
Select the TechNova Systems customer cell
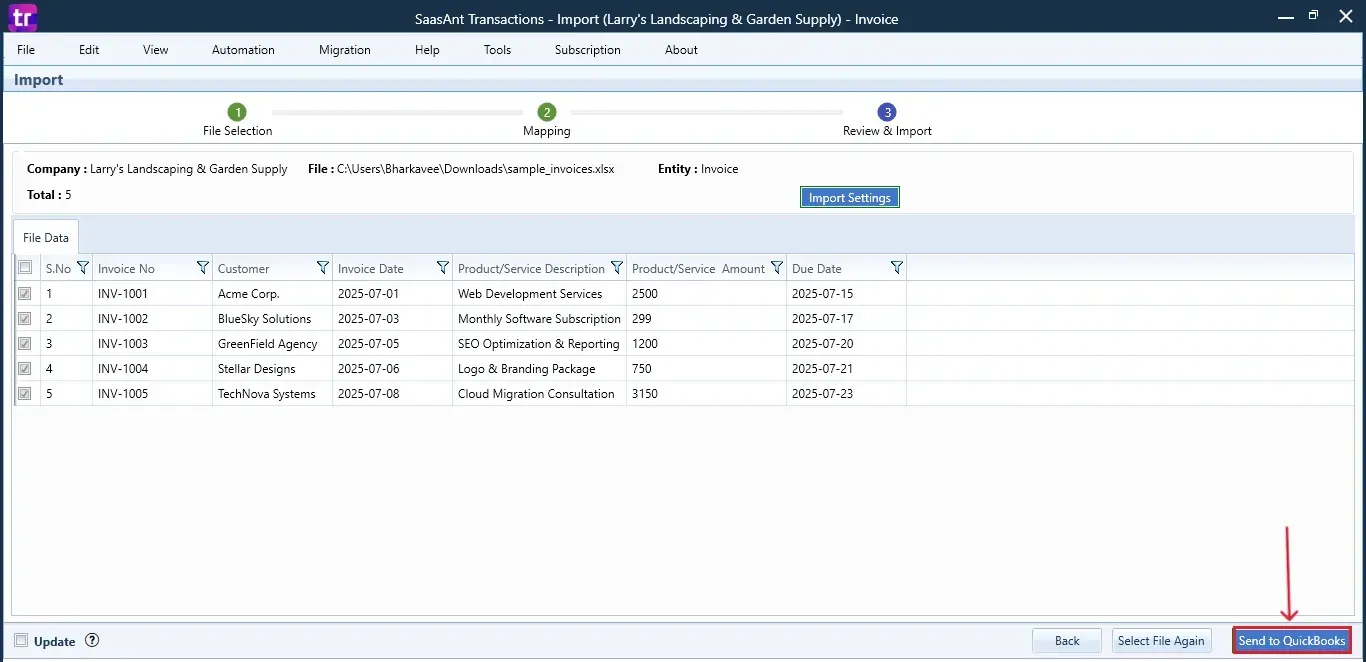tap(273, 394)
